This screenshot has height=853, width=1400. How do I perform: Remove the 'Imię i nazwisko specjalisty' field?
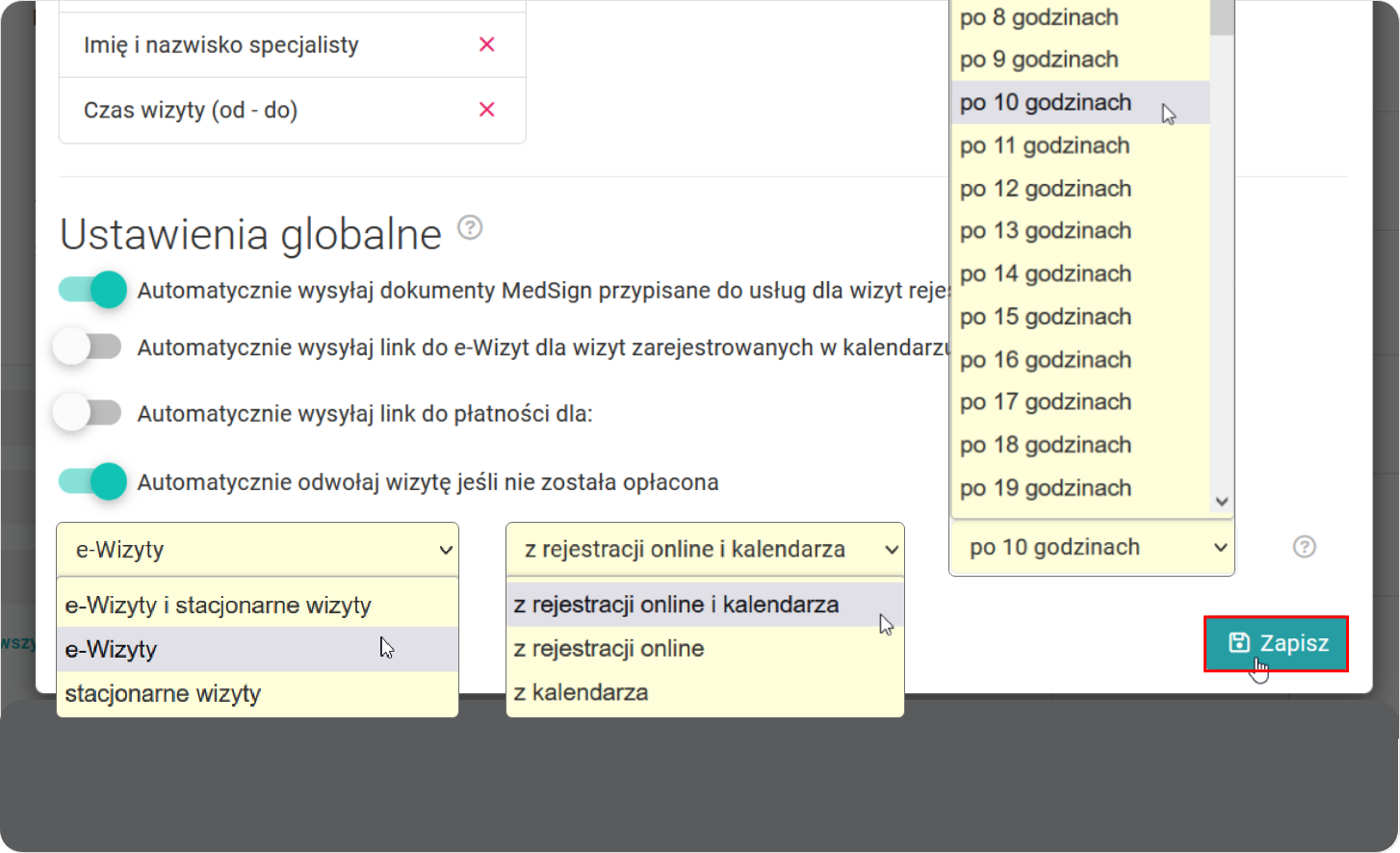[487, 44]
